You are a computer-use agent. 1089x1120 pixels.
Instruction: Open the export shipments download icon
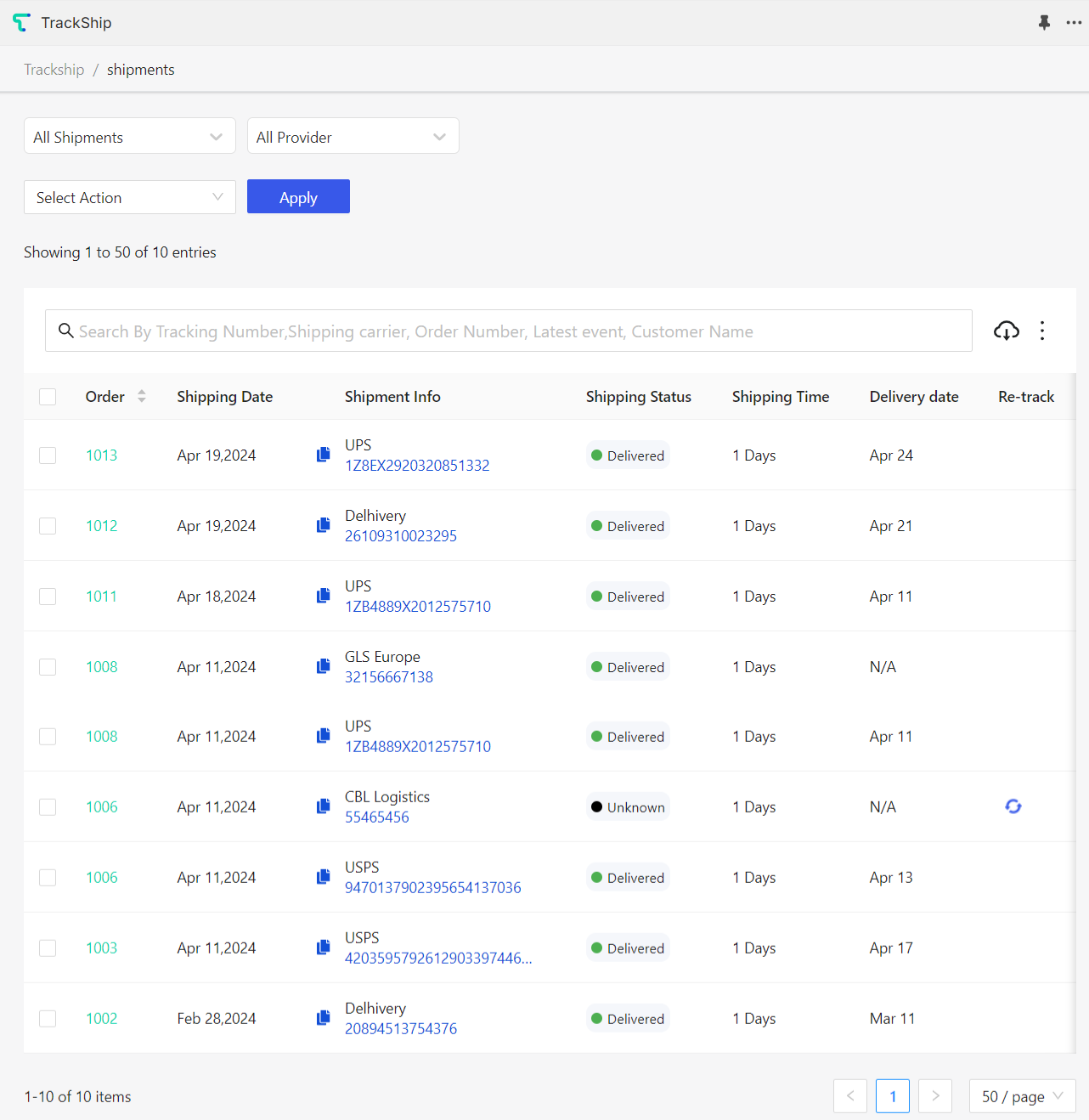pos(1007,331)
